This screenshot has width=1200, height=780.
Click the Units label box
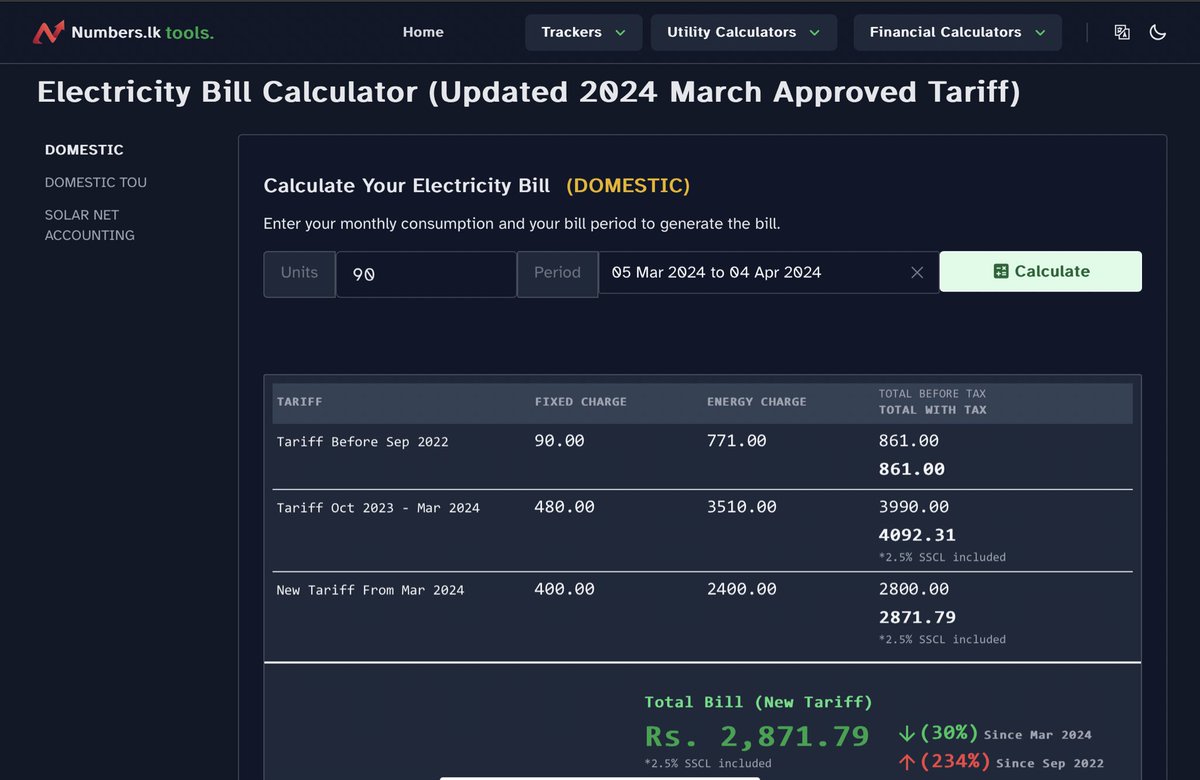[299, 274]
